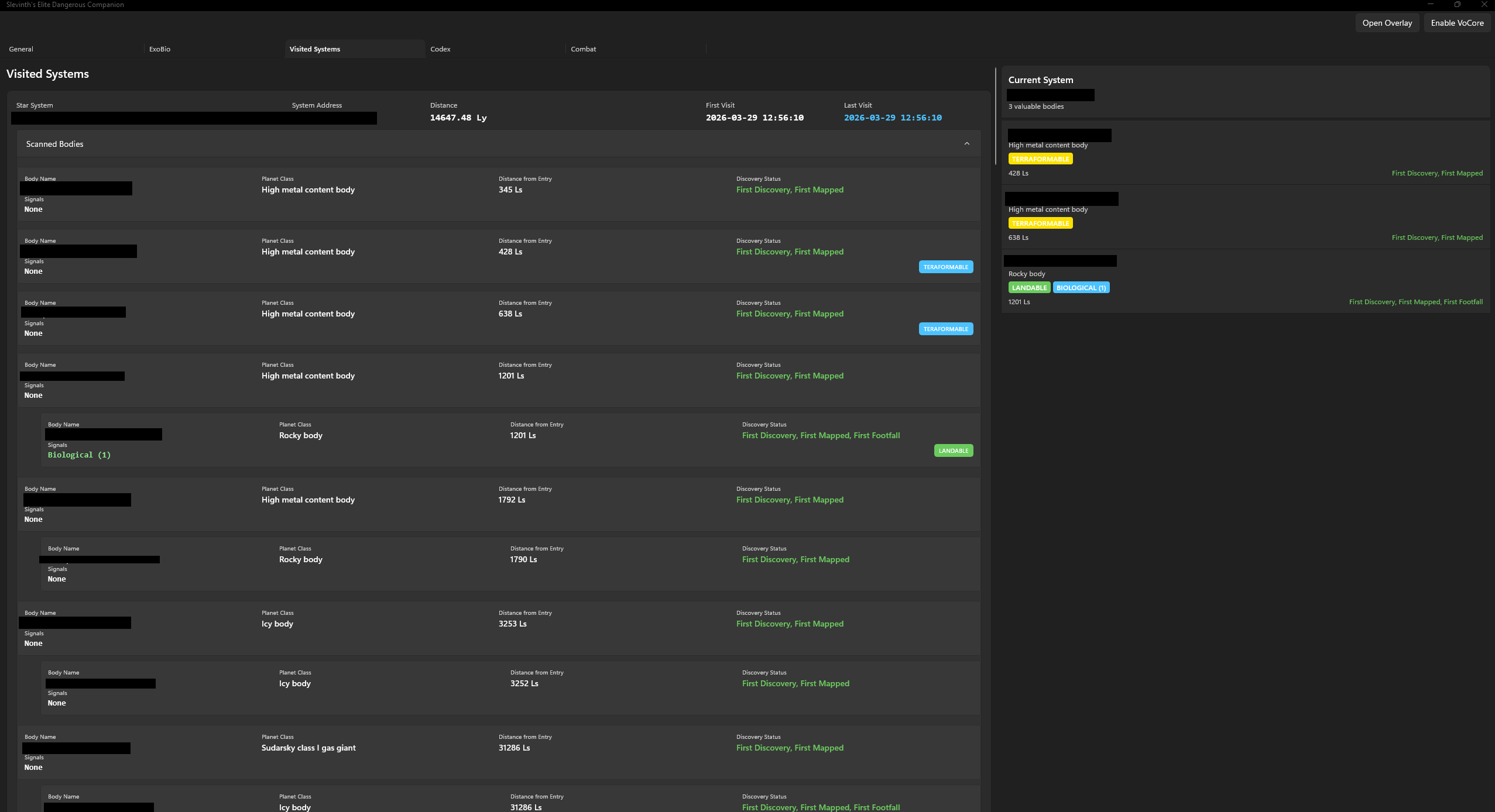
Task: Open the ExoBio tab
Action: pyautogui.click(x=159, y=49)
